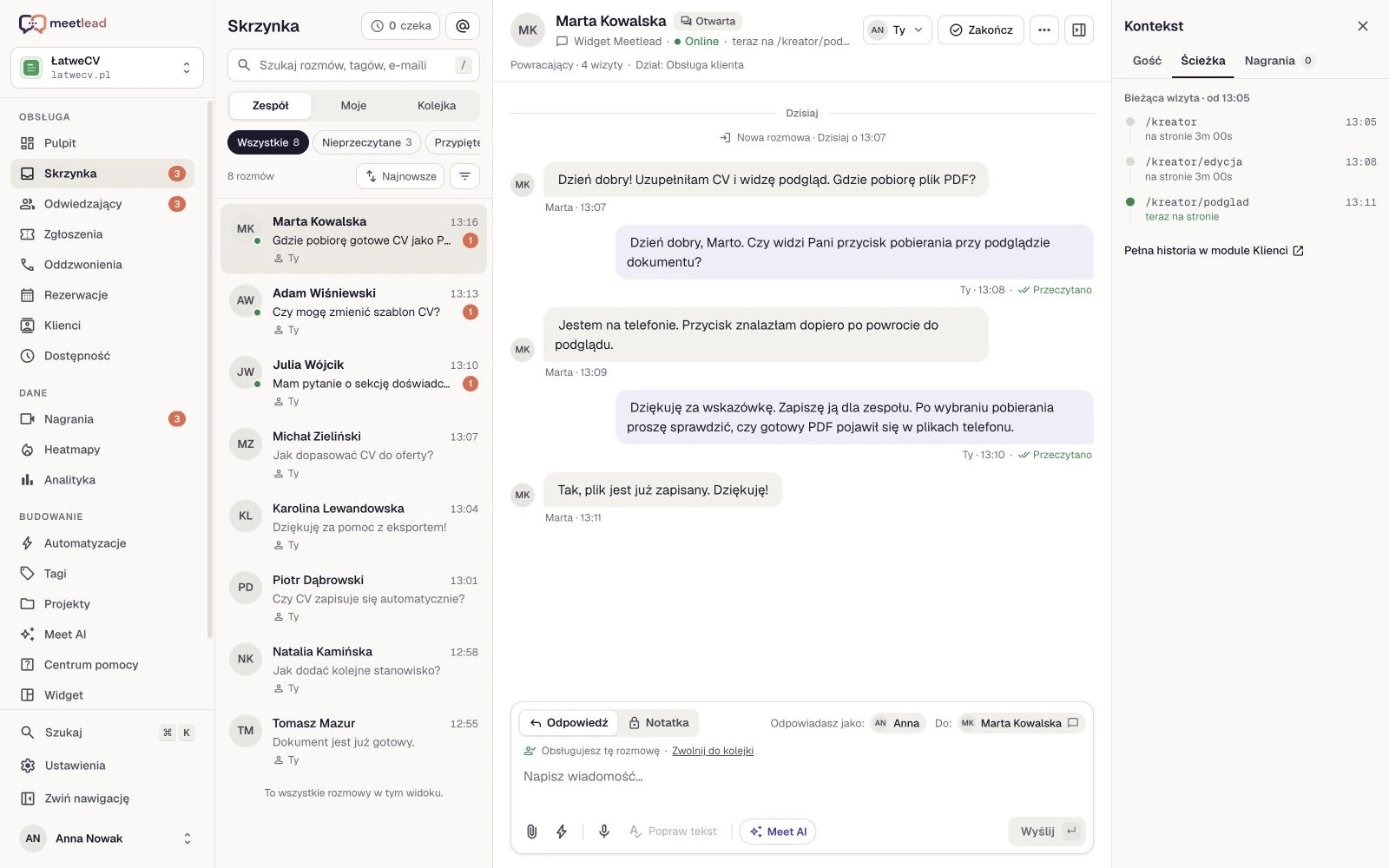Go to Analityka in the sidebar
This screenshot has height=868, width=1389.
[102, 480]
